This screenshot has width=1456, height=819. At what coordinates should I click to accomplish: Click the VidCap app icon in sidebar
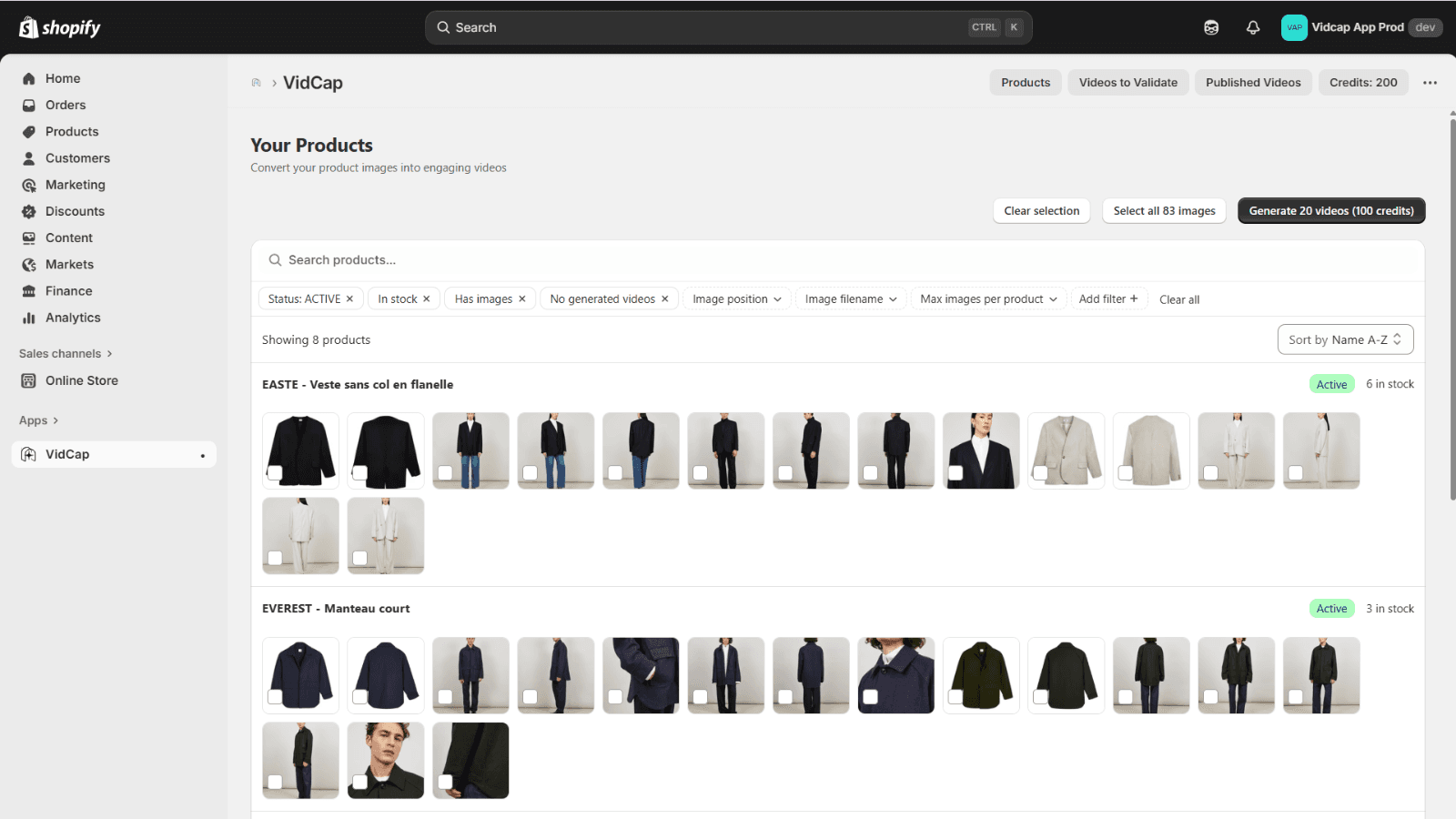point(29,454)
